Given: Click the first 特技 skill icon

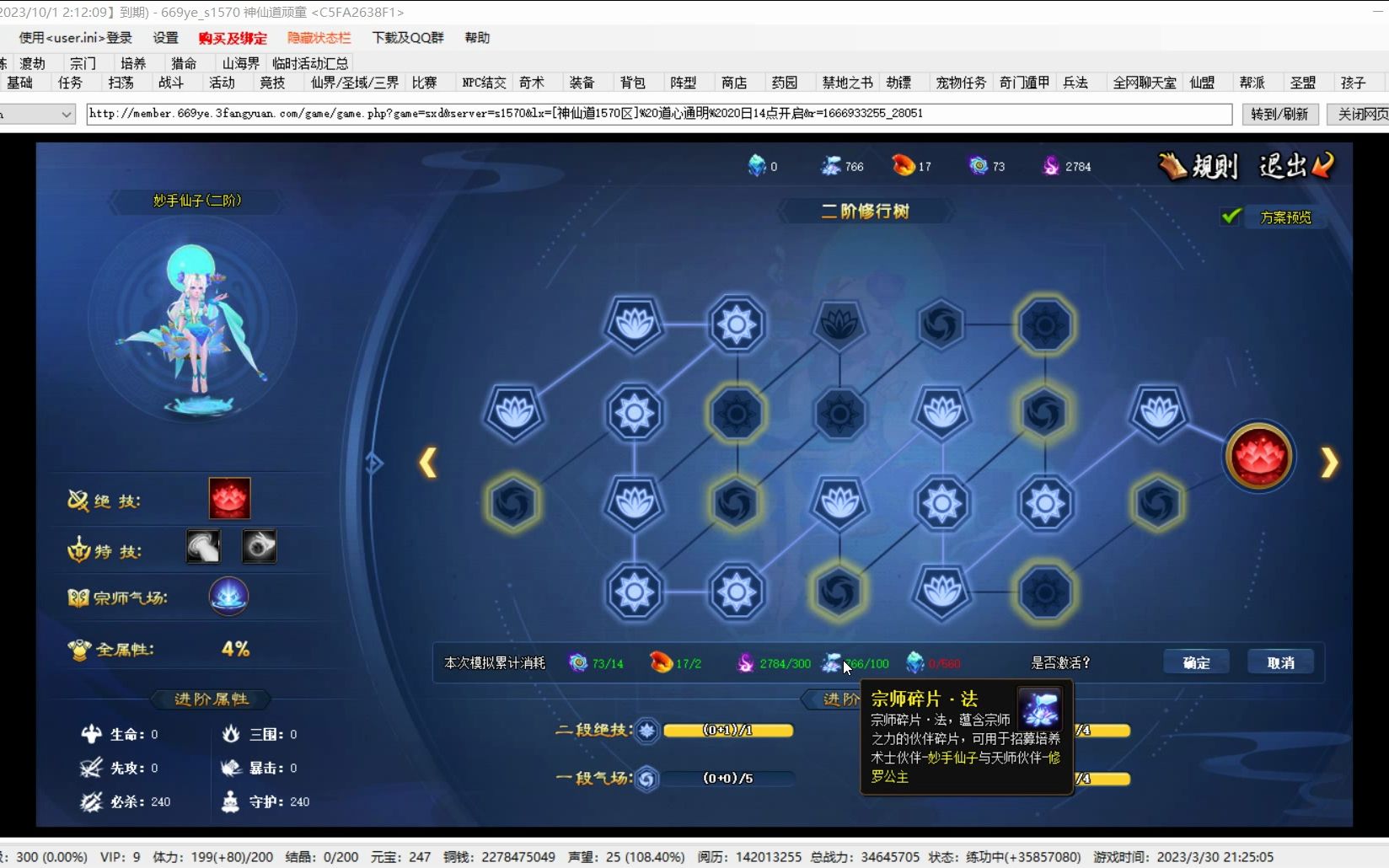Looking at the screenshot, I should 203,547.
